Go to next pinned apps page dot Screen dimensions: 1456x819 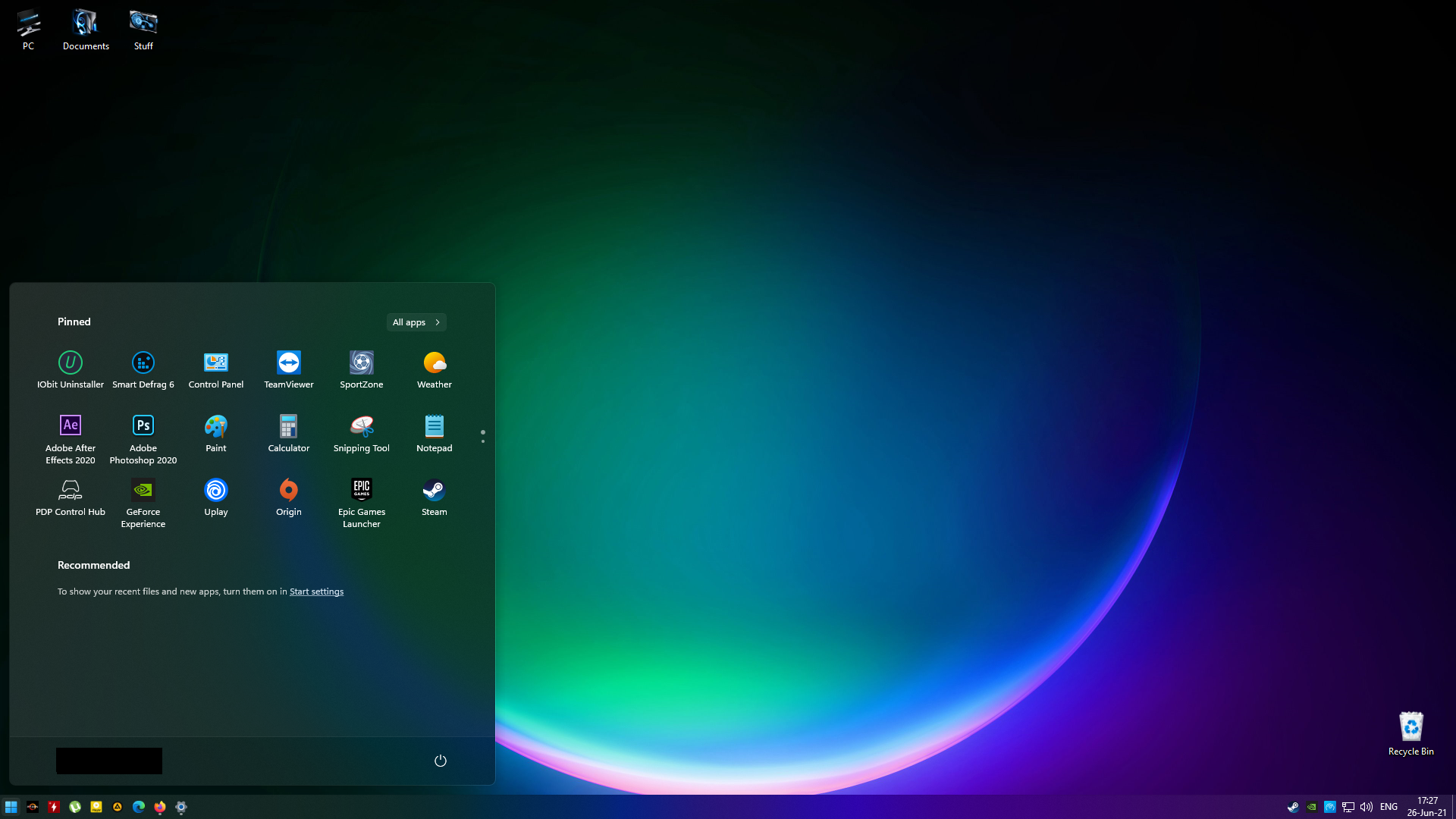tap(483, 441)
